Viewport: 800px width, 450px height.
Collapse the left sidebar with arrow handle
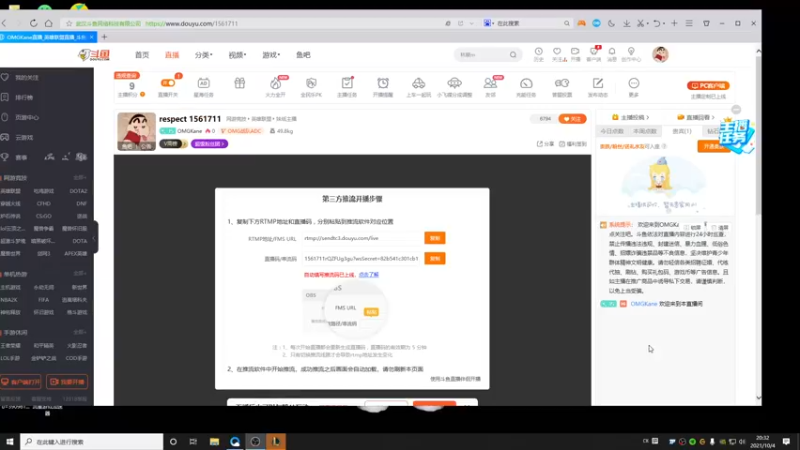click(x=94, y=238)
